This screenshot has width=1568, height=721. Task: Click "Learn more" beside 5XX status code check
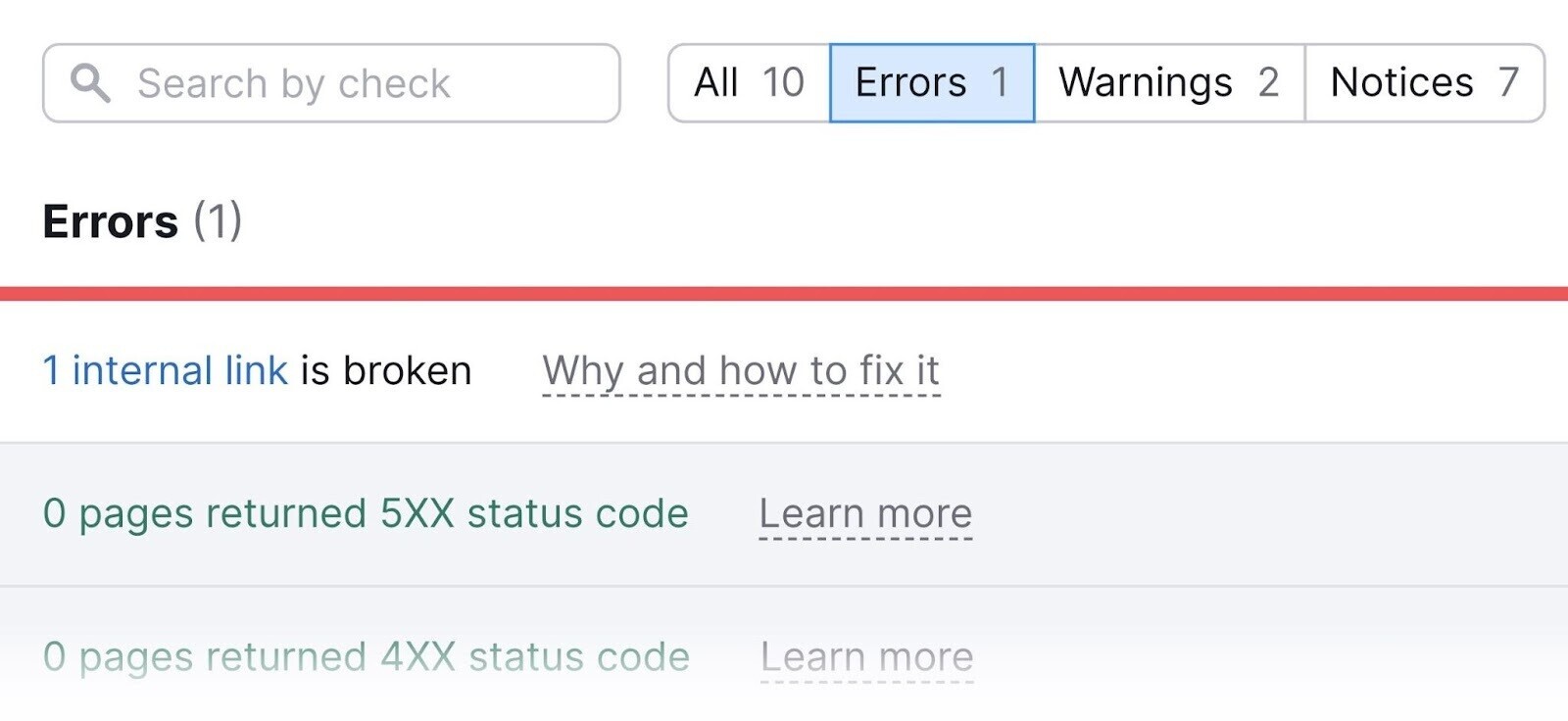pyautogui.click(x=866, y=513)
